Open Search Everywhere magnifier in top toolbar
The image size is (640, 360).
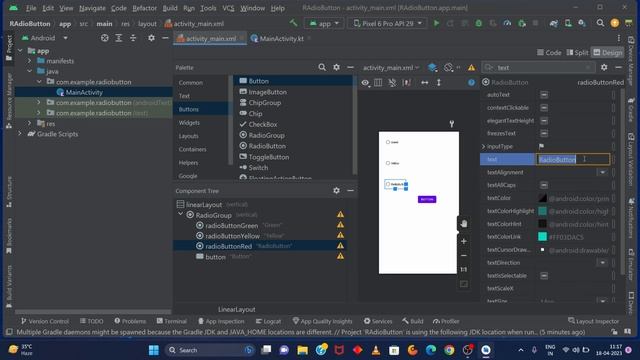(x=600, y=23)
